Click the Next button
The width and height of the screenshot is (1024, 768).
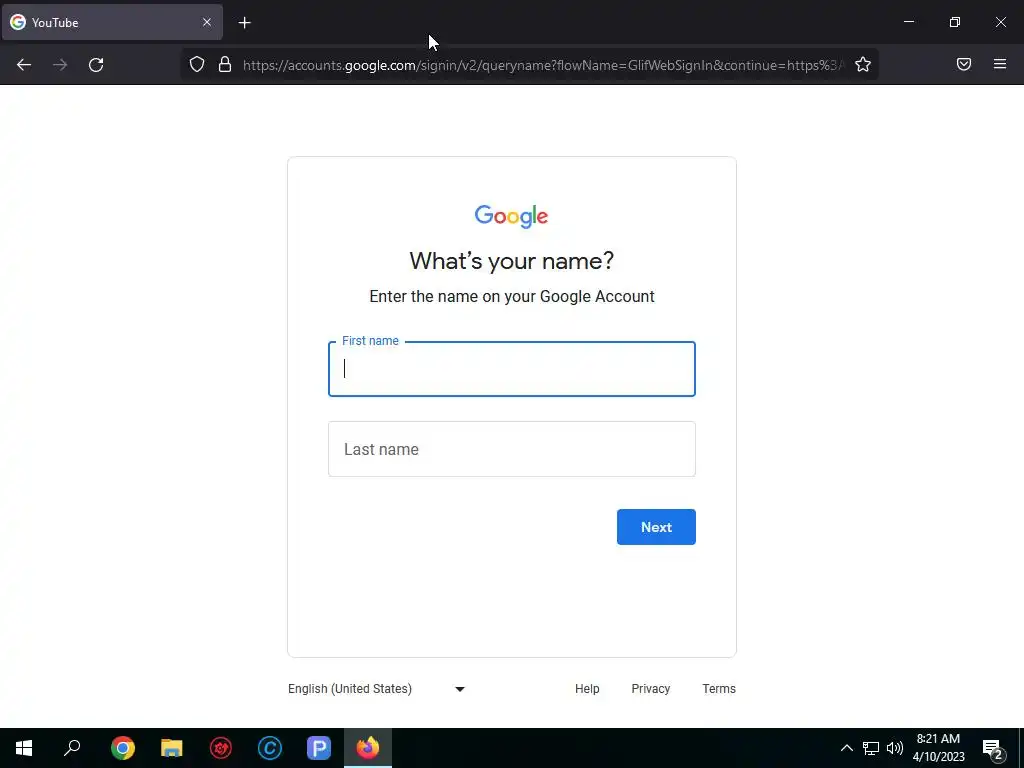(x=656, y=527)
